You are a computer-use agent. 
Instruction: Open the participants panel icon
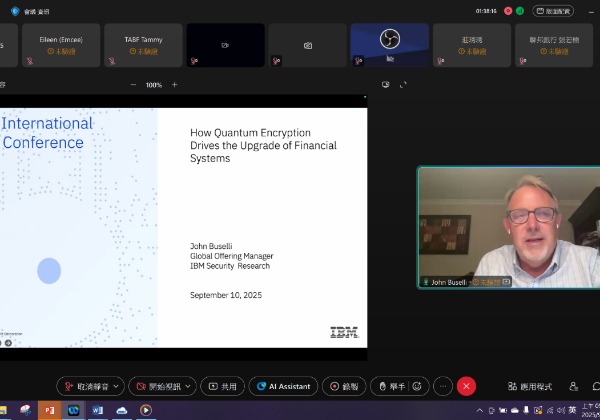pyautogui.click(x=573, y=386)
